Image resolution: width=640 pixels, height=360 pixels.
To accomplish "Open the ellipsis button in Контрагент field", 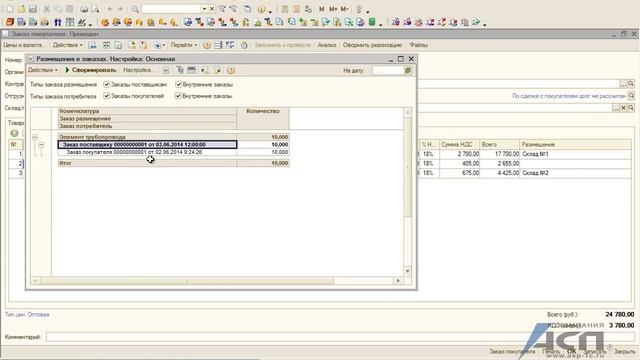I will click(623, 84).
